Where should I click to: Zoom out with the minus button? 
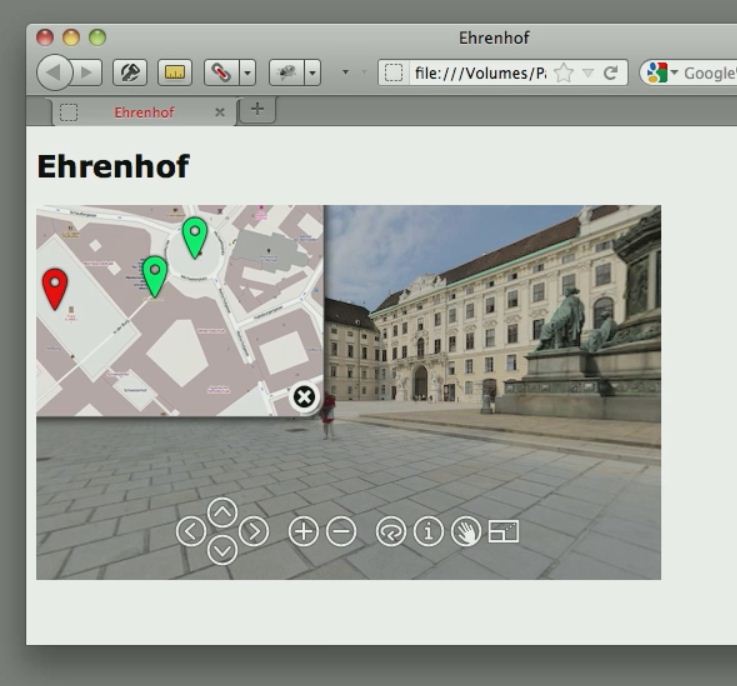[x=341, y=532]
